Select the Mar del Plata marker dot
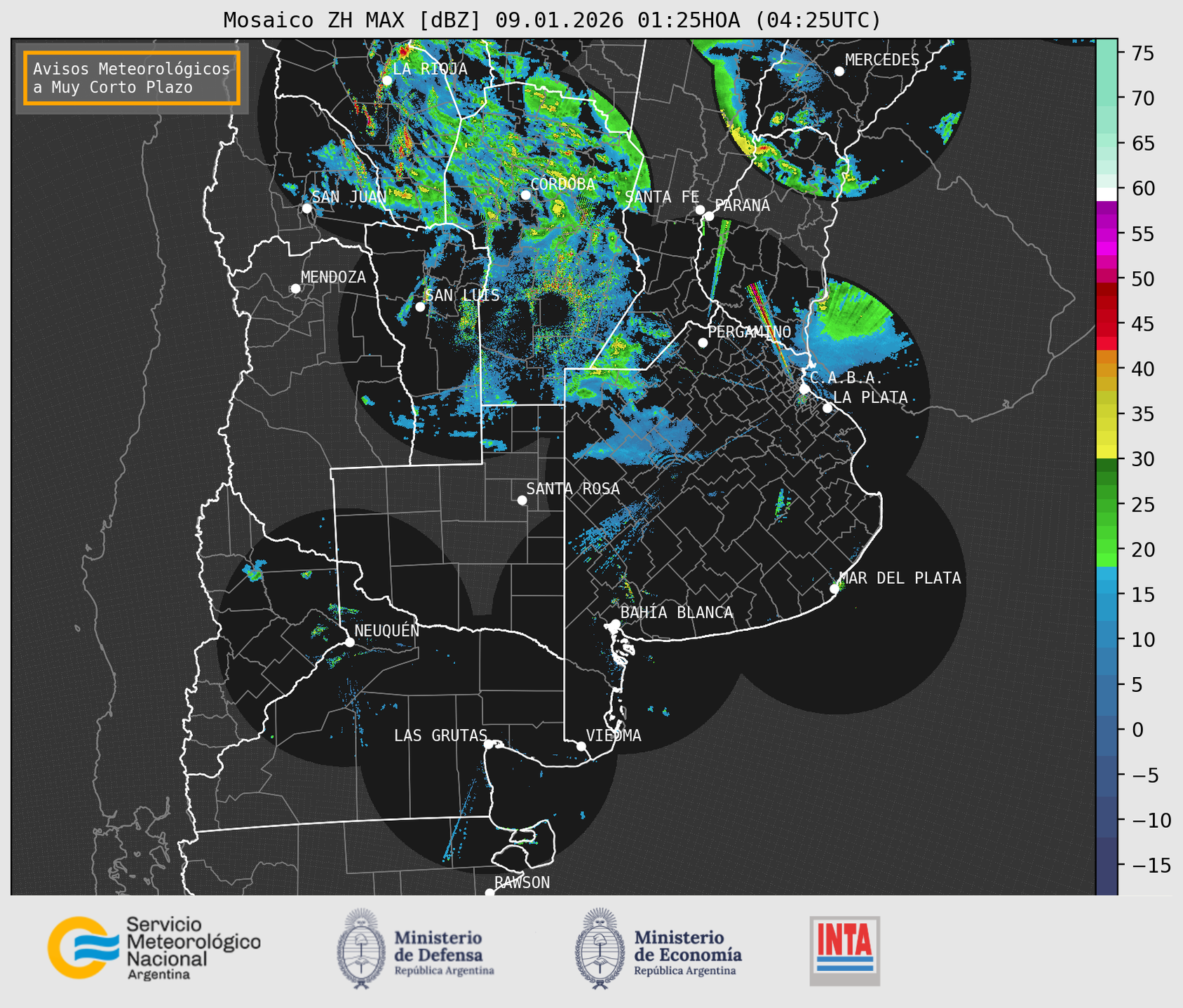Image resolution: width=1183 pixels, height=1008 pixels. (834, 589)
